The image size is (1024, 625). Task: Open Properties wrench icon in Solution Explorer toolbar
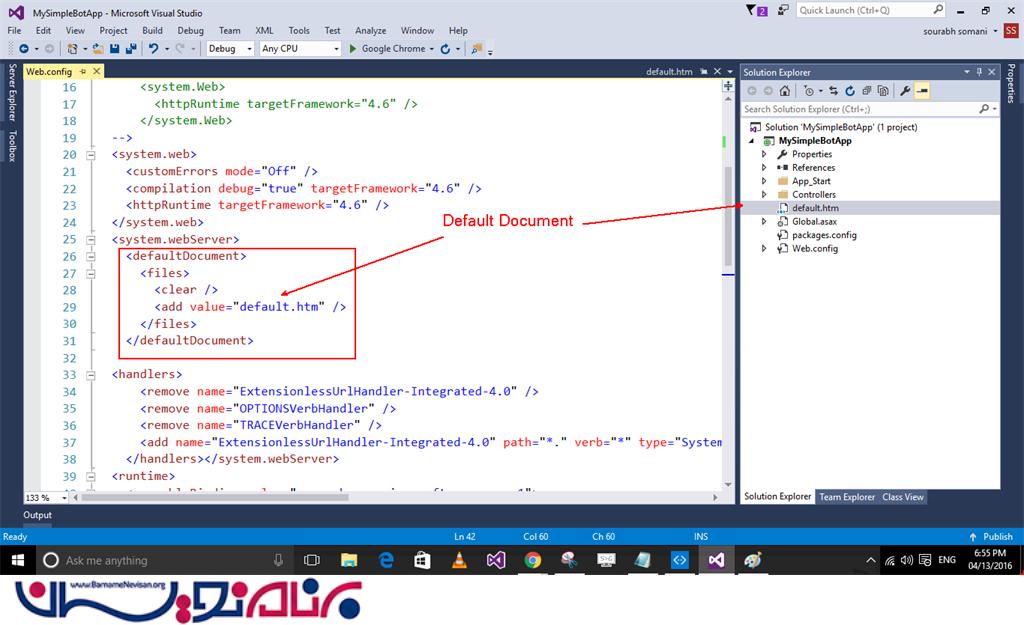pos(905,91)
